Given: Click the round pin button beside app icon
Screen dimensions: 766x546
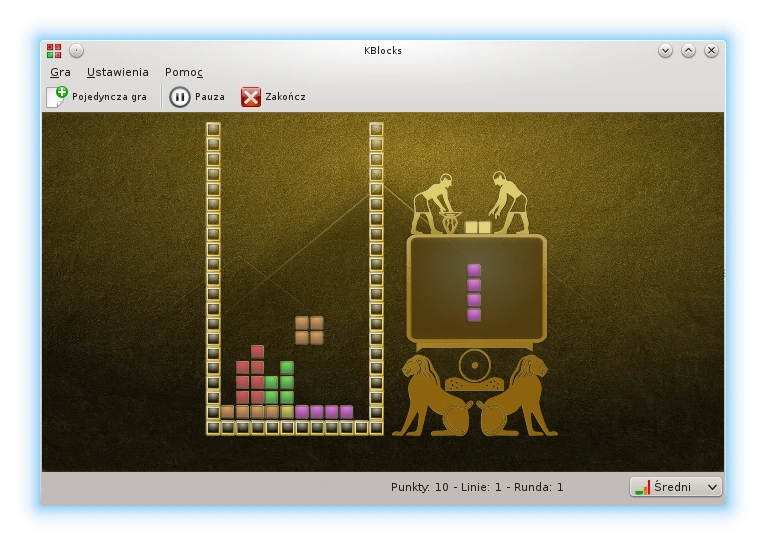Looking at the screenshot, I should point(77,50).
